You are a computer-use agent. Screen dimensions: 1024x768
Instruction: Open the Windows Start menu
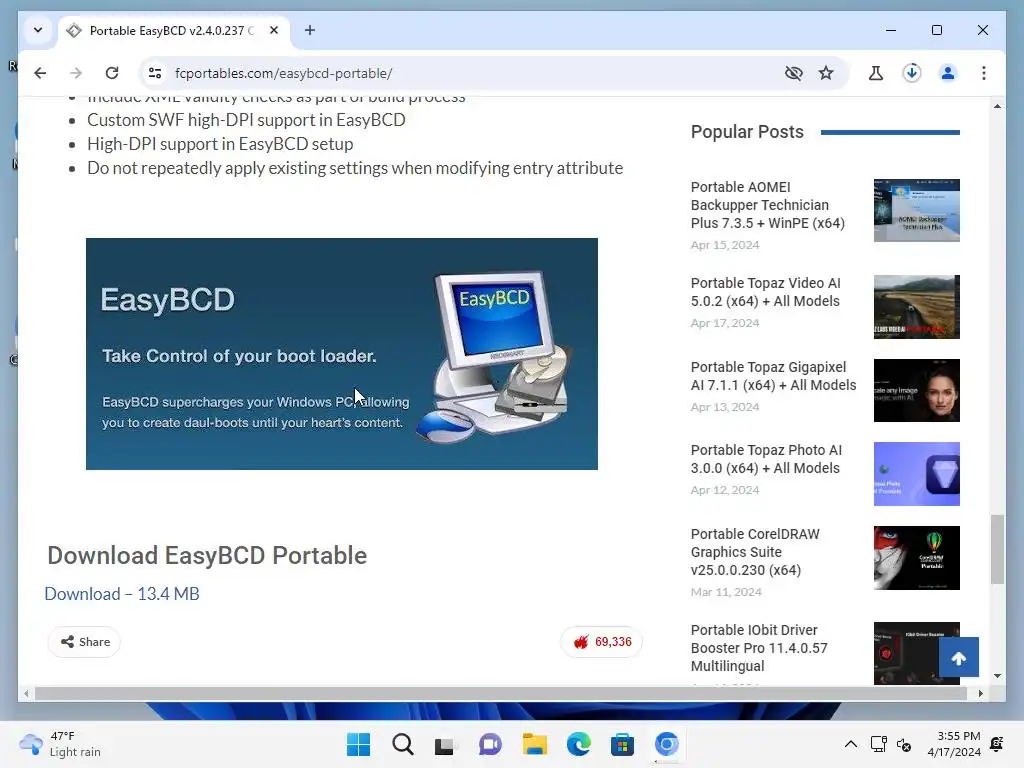pos(359,744)
